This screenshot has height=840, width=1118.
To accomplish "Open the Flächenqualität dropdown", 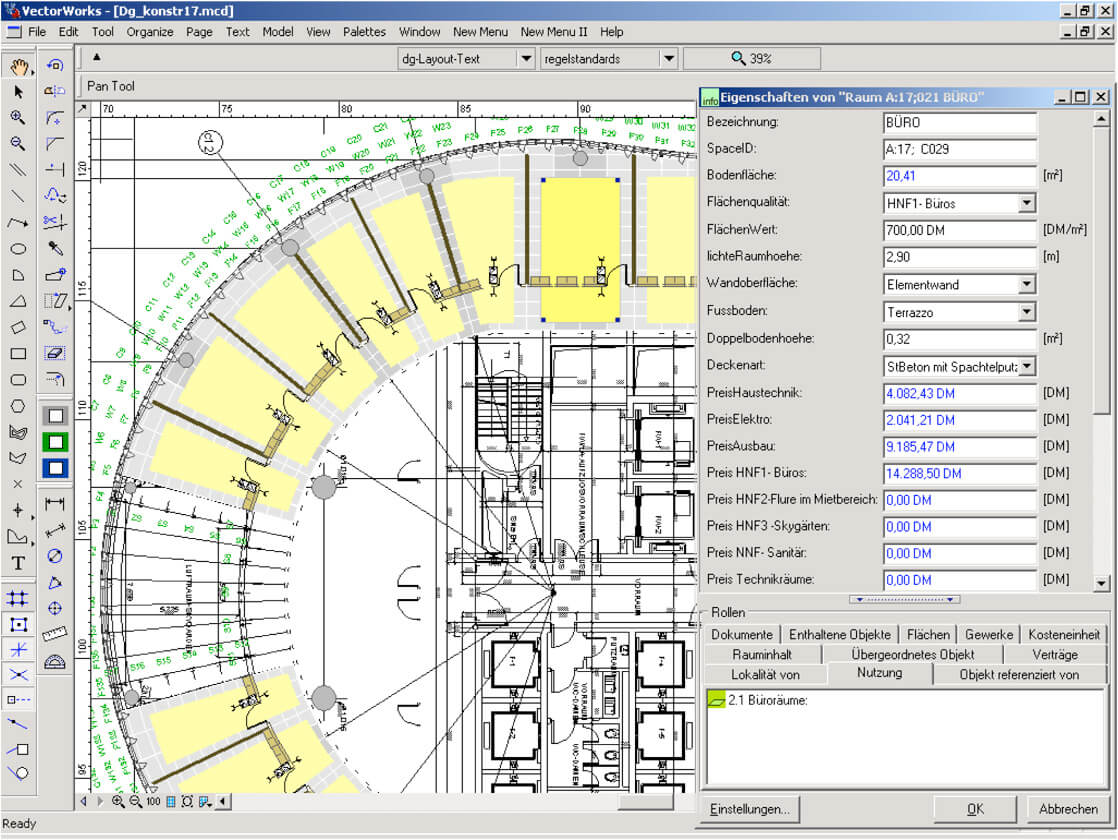I will click(1026, 204).
